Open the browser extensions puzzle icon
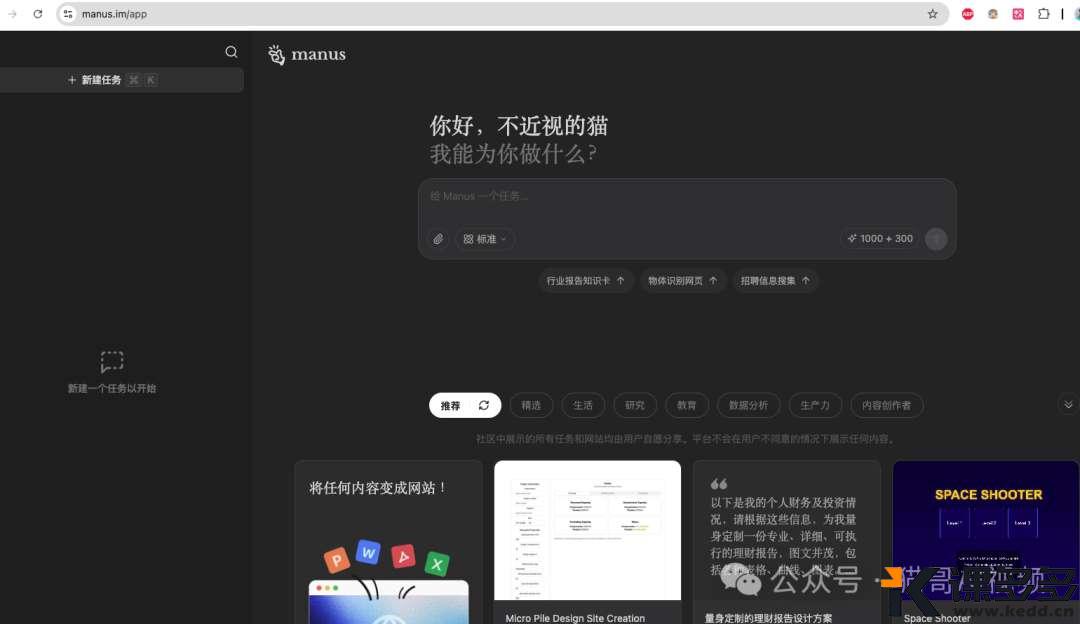Screen dimensions: 1080x624 click(1043, 14)
